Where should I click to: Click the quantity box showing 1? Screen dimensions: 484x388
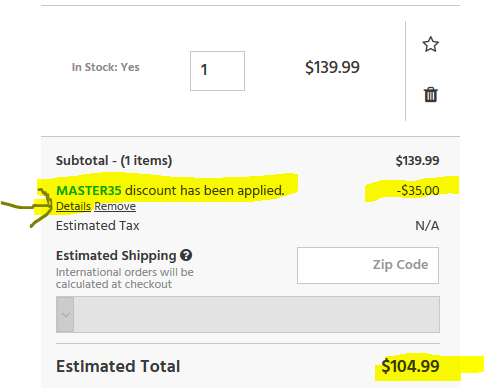click(x=217, y=71)
